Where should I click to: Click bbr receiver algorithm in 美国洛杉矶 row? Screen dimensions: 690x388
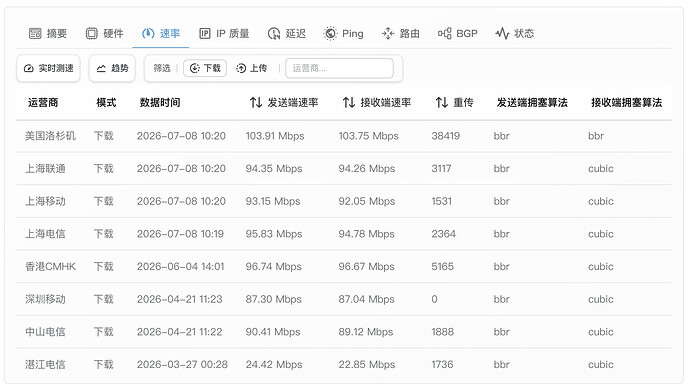(x=596, y=136)
